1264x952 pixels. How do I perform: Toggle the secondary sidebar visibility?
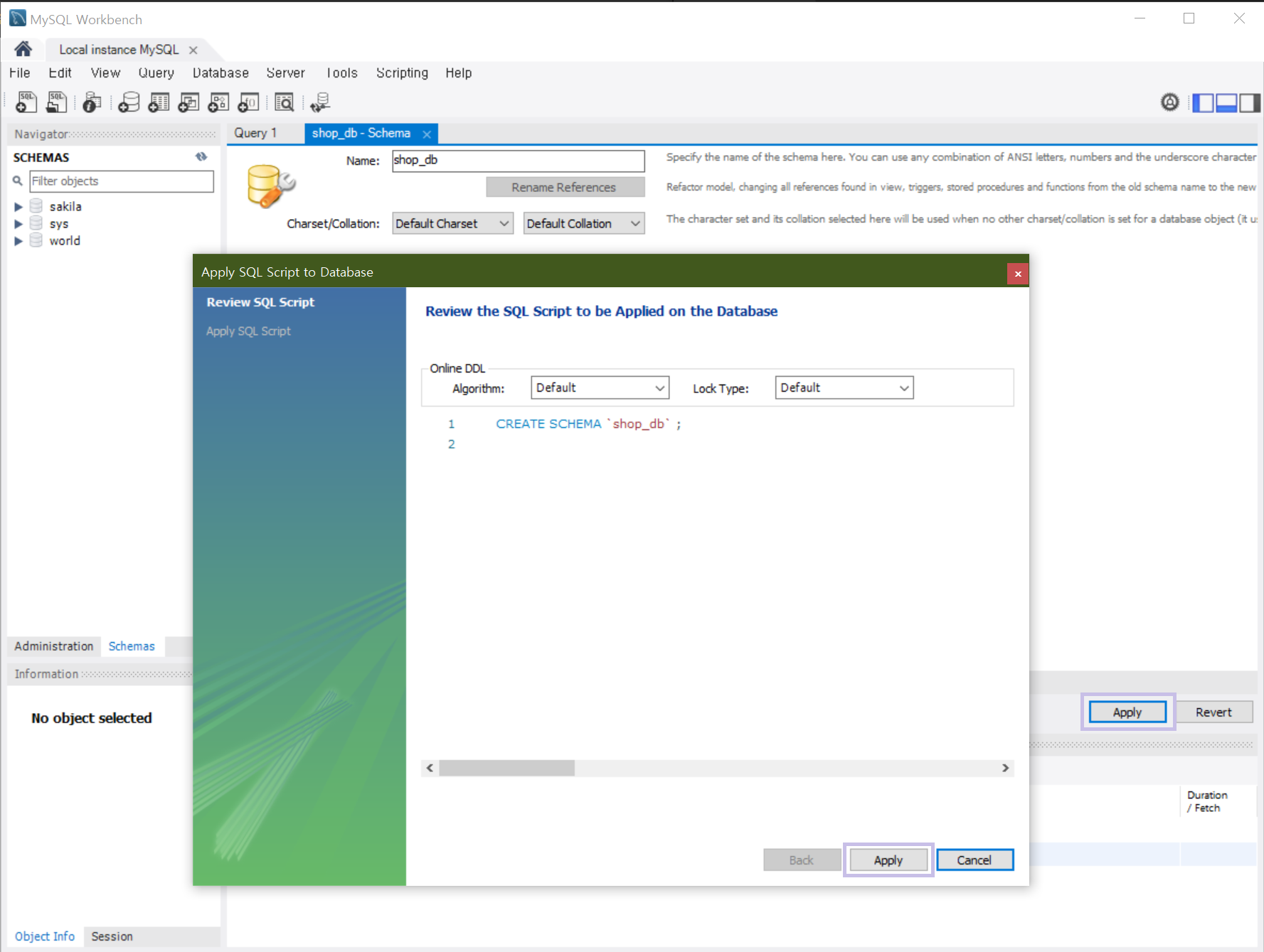tap(1250, 103)
